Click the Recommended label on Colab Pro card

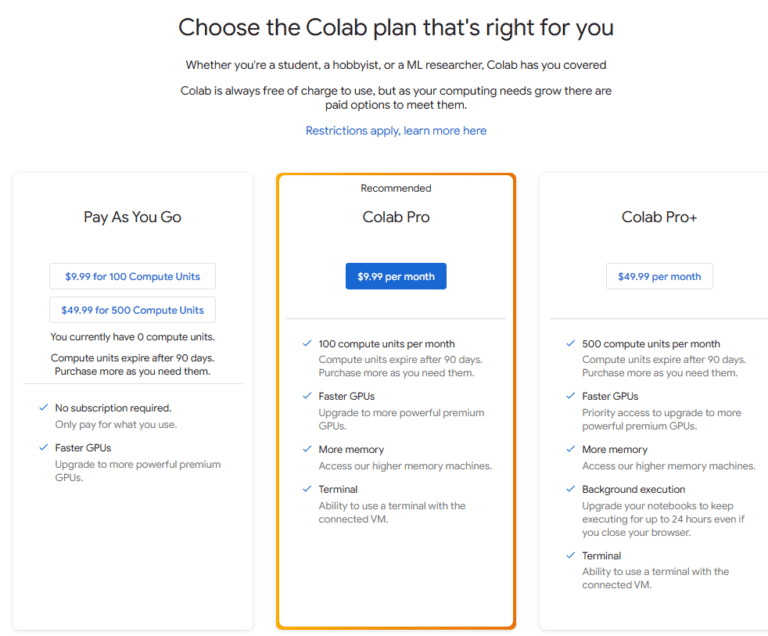point(396,188)
